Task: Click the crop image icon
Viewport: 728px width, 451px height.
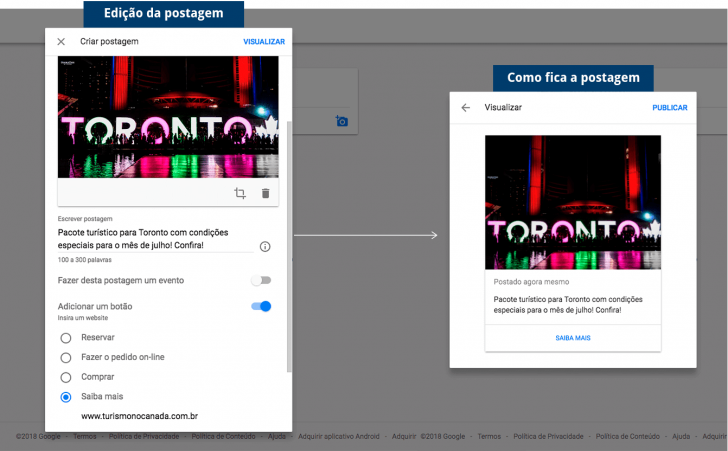Action: pyautogui.click(x=240, y=193)
